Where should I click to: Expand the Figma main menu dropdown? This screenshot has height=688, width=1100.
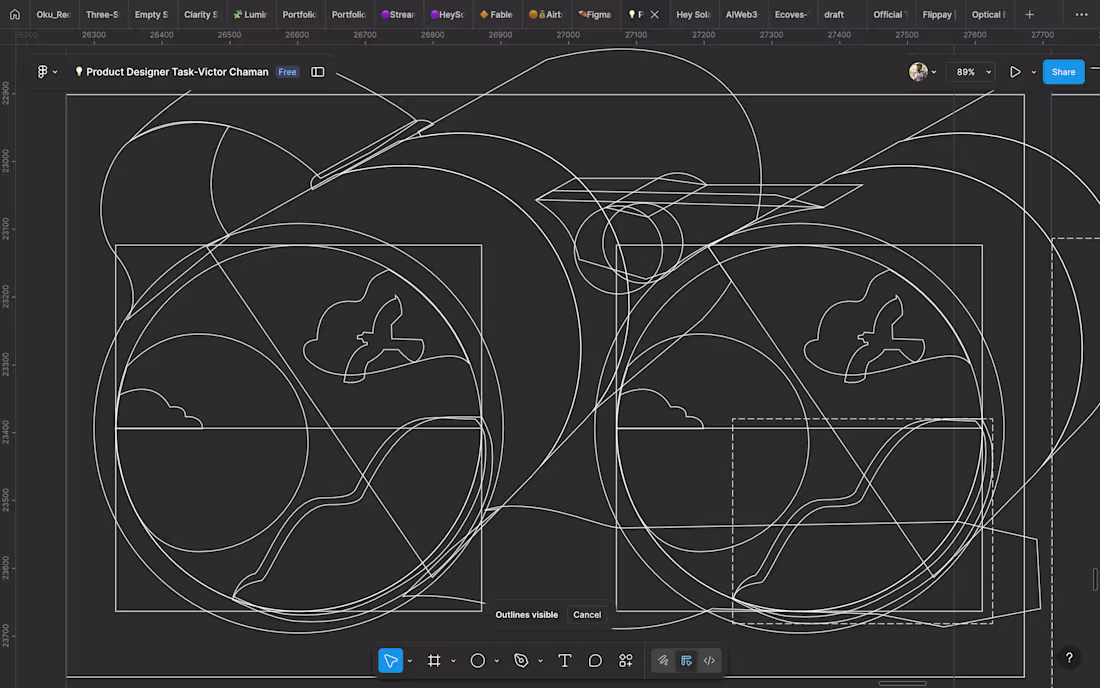click(x=47, y=72)
